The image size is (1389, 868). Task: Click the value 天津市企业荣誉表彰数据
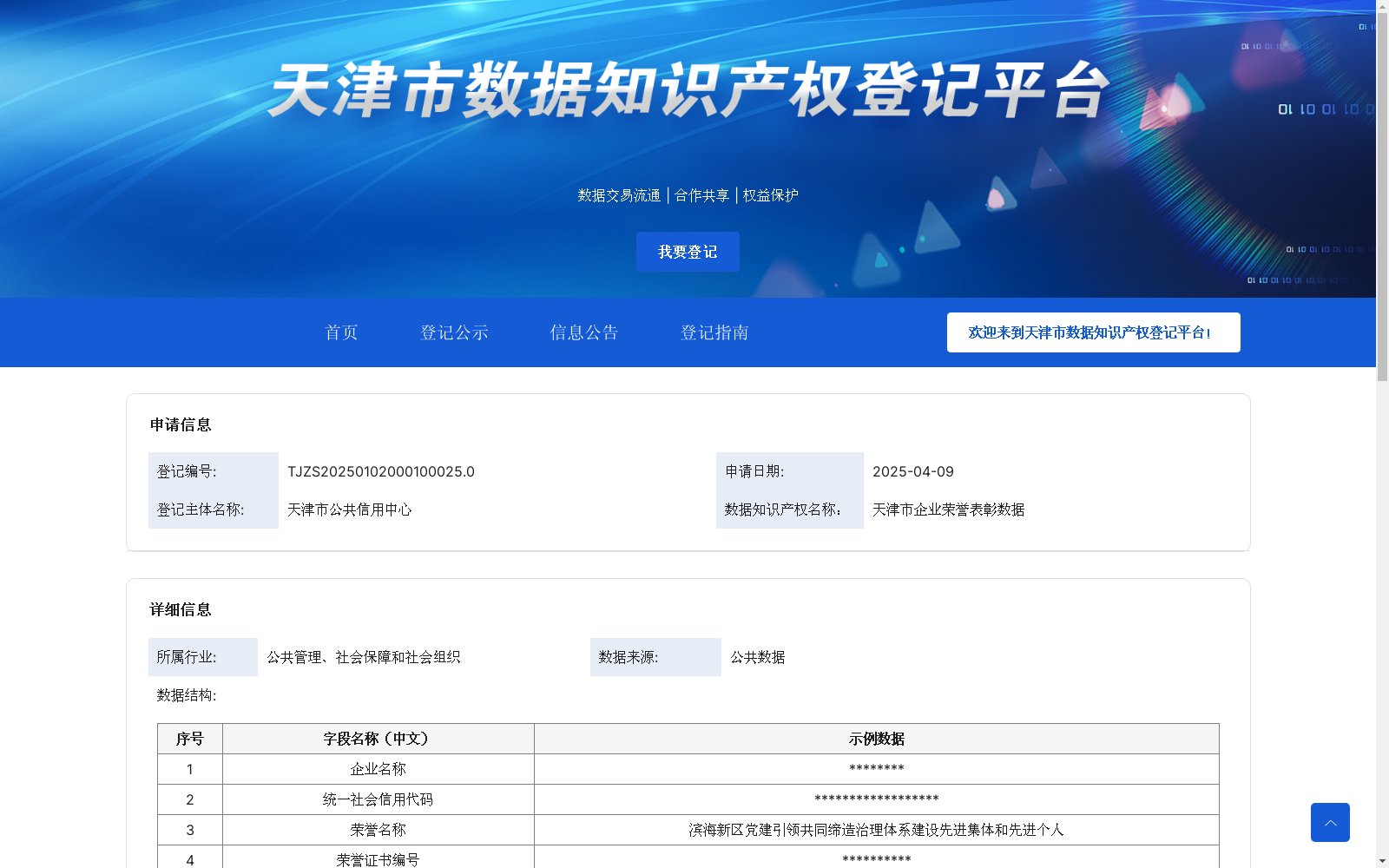tap(949, 510)
